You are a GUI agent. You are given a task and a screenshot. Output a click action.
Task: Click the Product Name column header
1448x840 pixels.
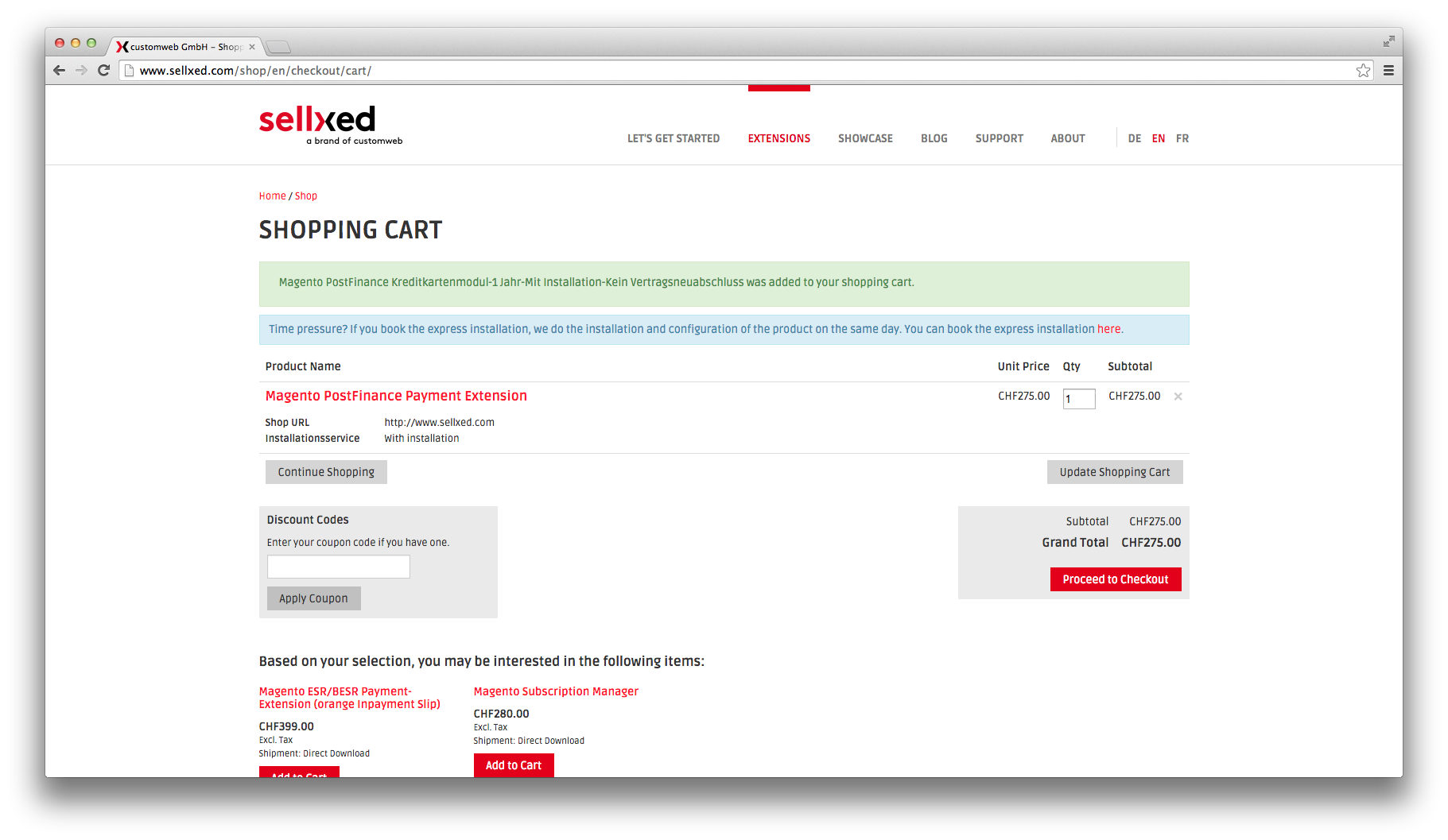303,366
